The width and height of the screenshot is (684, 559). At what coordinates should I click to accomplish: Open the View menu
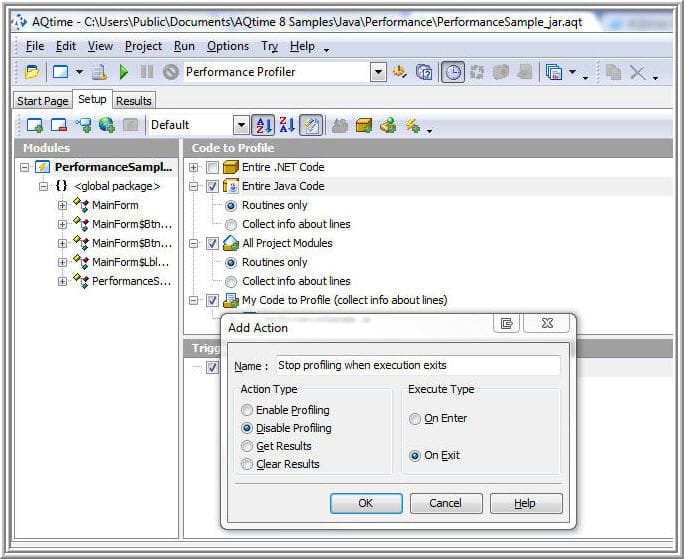pos(100,46)
